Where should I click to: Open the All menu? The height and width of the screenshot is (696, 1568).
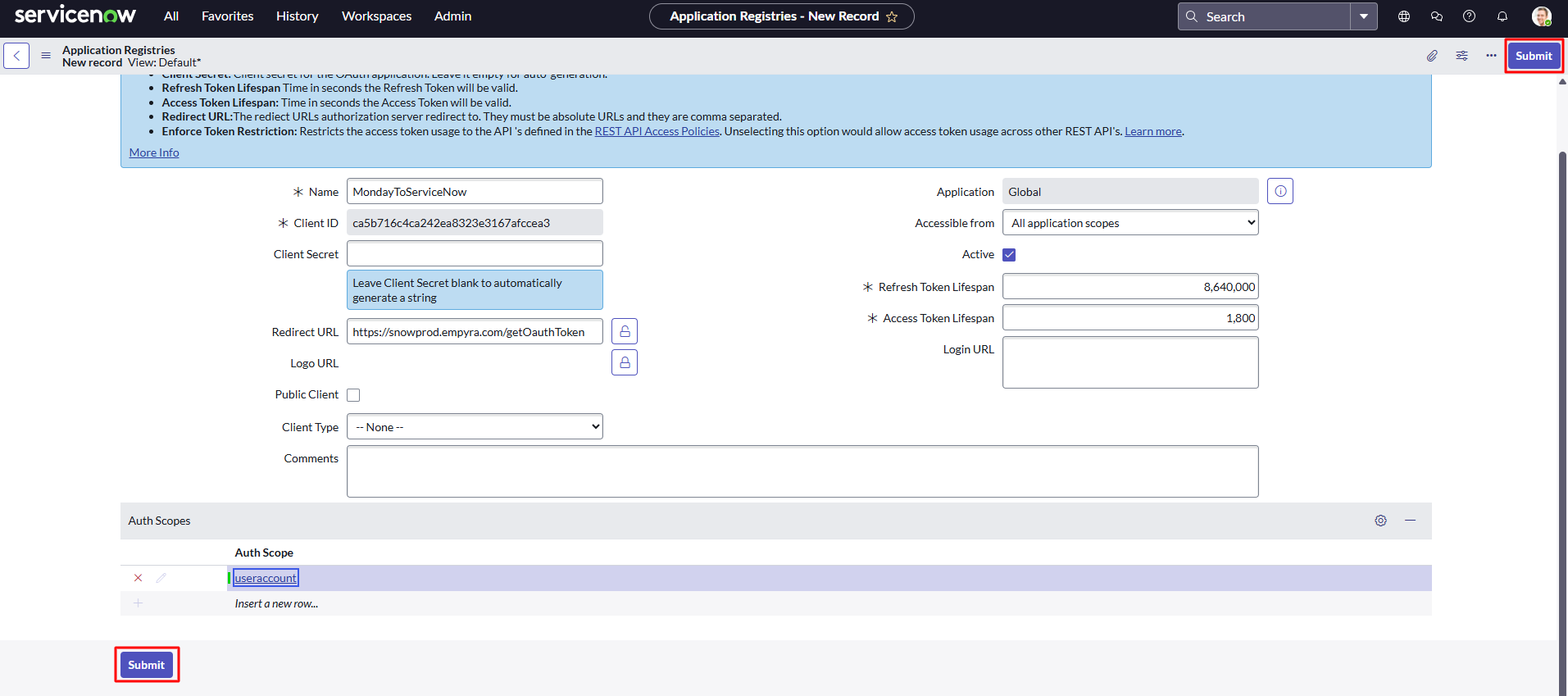pos(171,16)
